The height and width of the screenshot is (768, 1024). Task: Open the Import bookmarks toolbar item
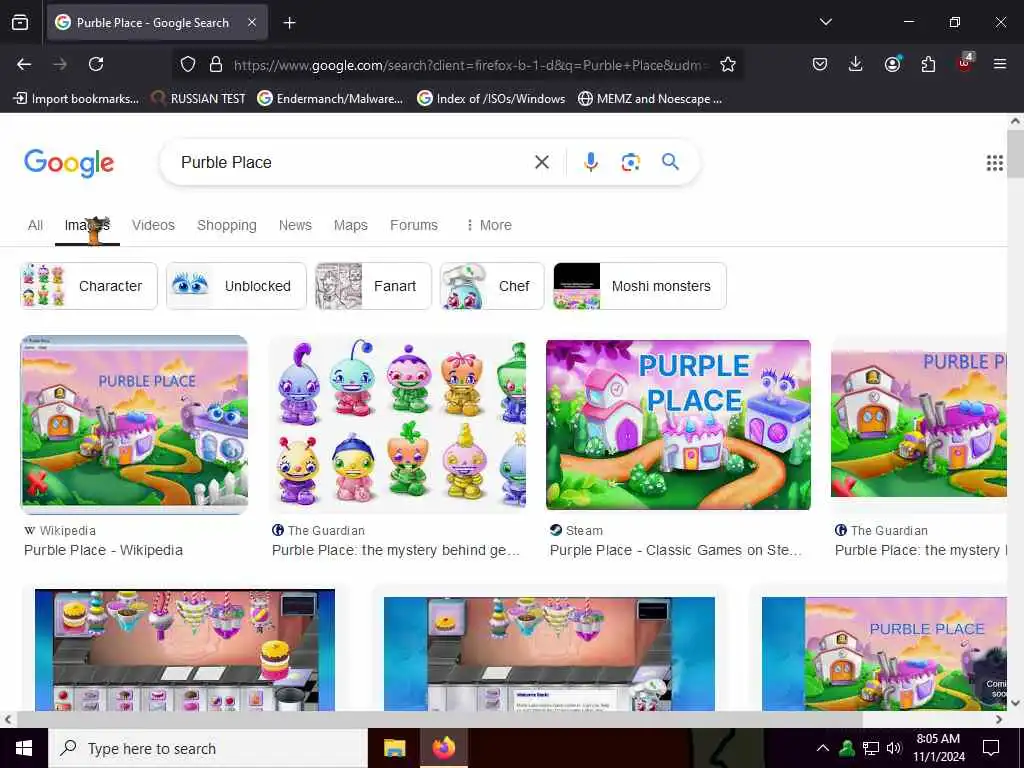[x=76, y=99]
